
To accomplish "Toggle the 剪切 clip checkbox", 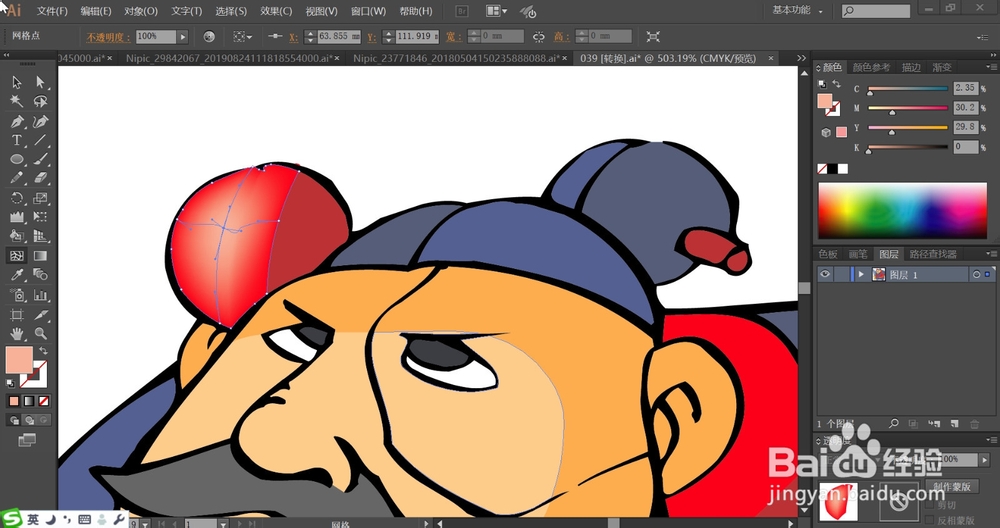I will [929, 505].
